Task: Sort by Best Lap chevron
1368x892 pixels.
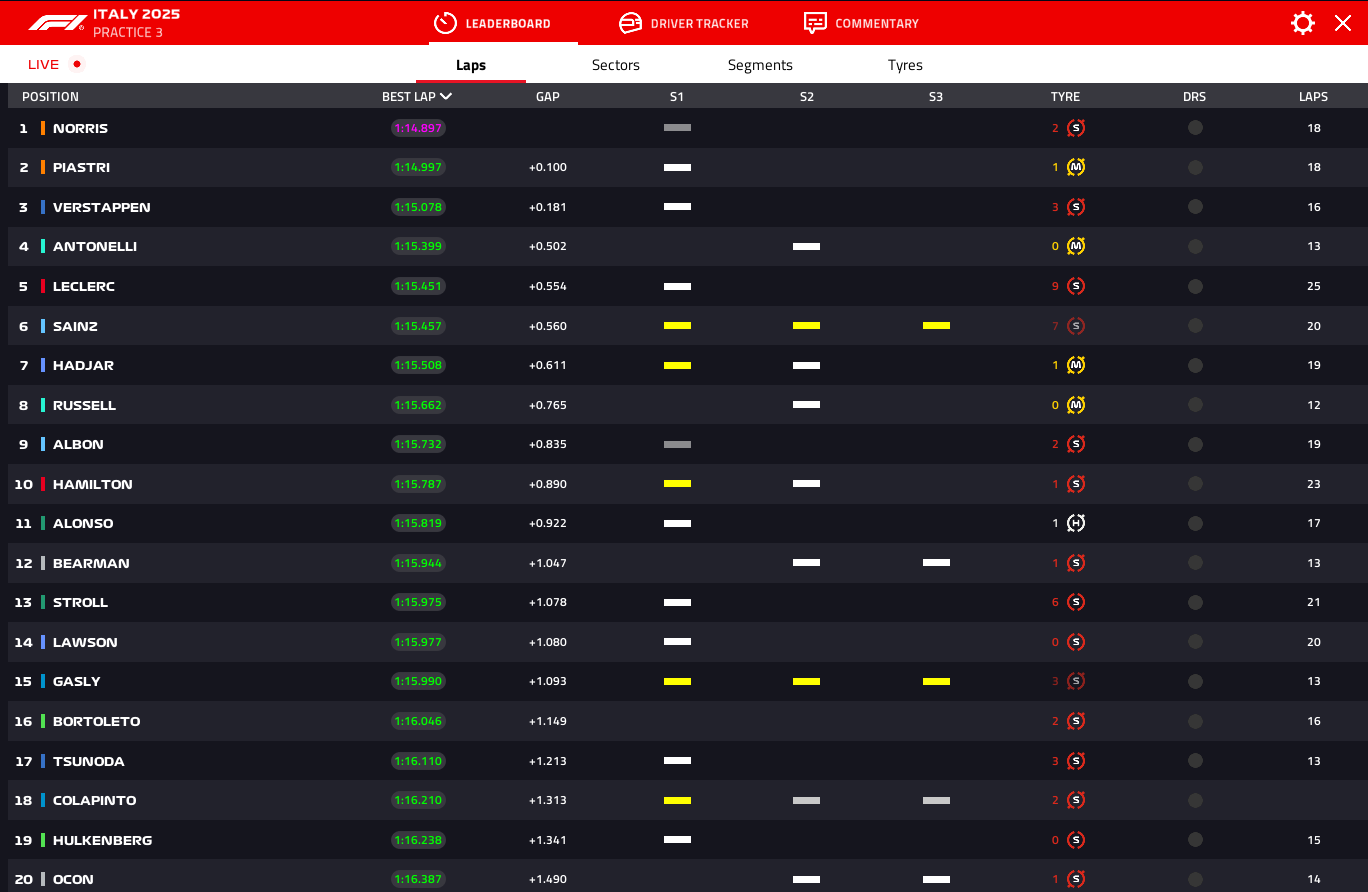Action: [446, 97]
